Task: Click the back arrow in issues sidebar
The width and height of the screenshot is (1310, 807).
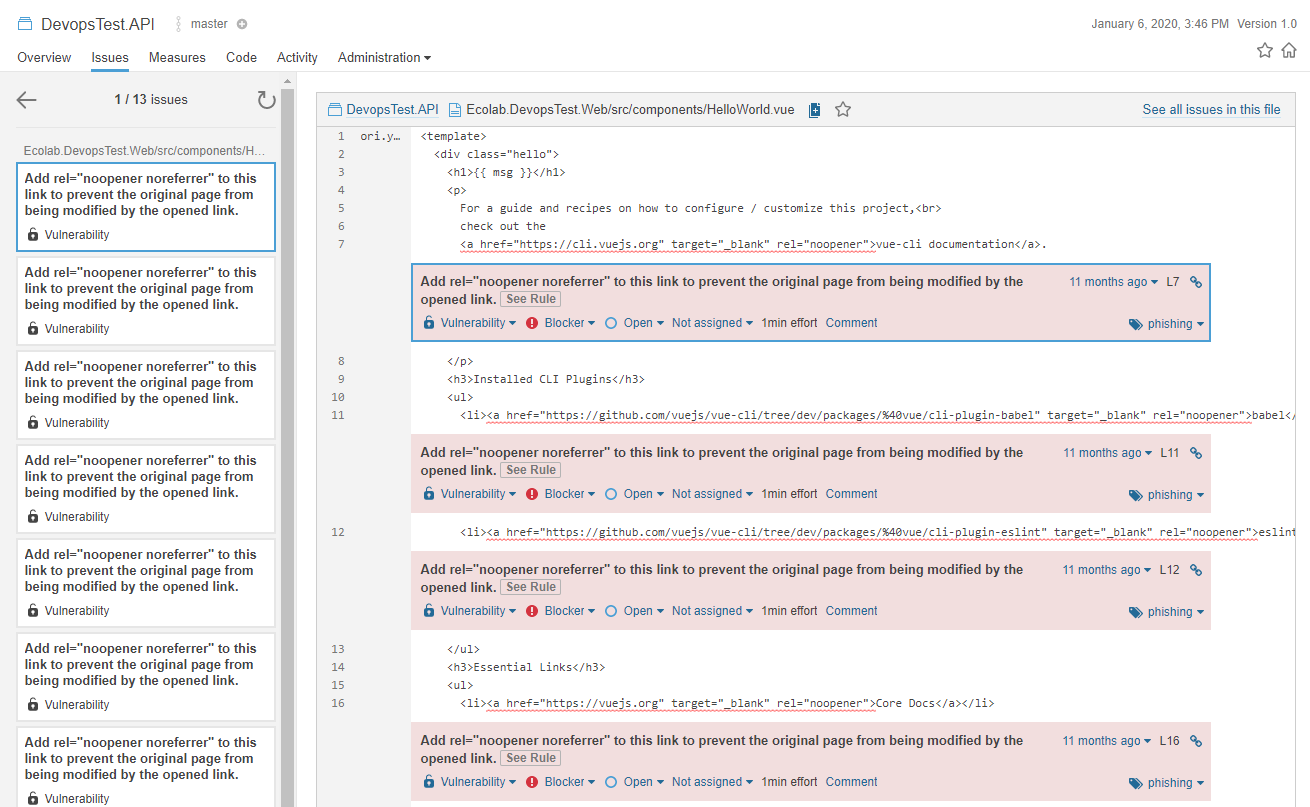Action: coord(27,100)
